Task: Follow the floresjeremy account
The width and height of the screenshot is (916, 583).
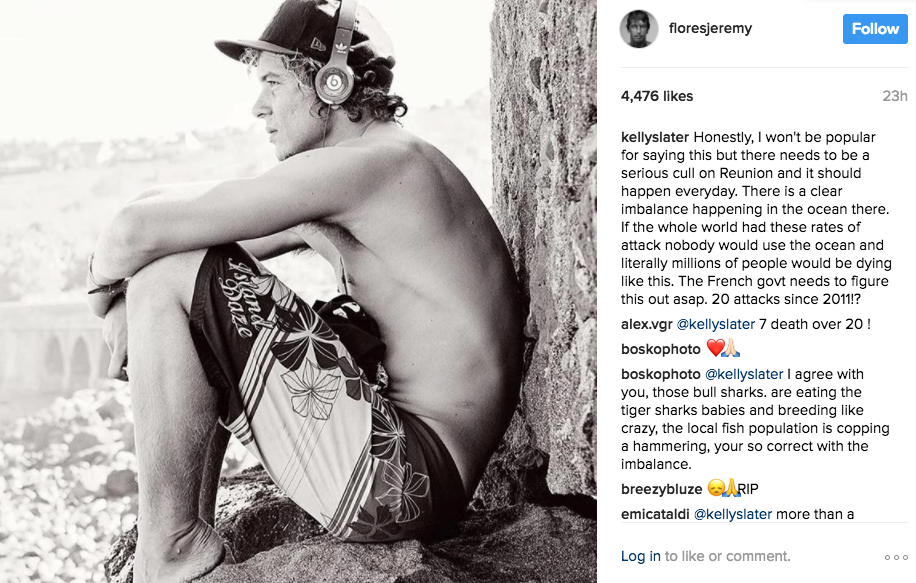Action: pos(875,29)
